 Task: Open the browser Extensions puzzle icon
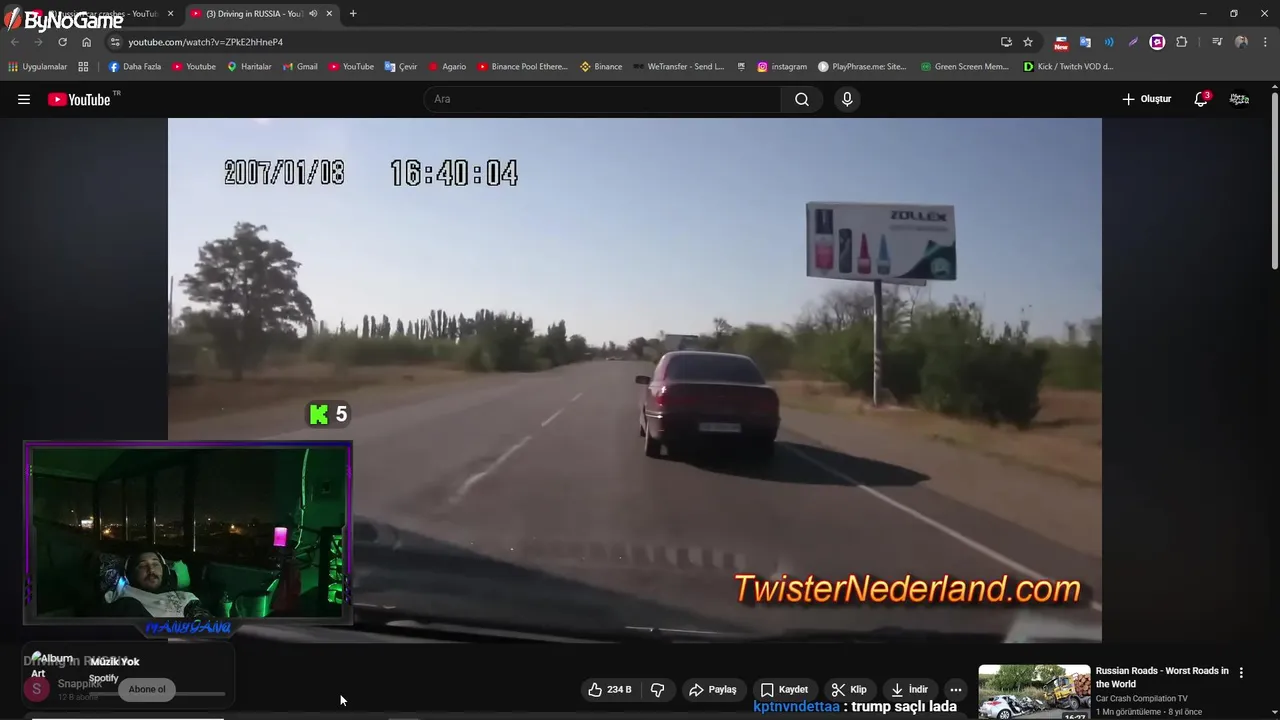point(1182,42)
